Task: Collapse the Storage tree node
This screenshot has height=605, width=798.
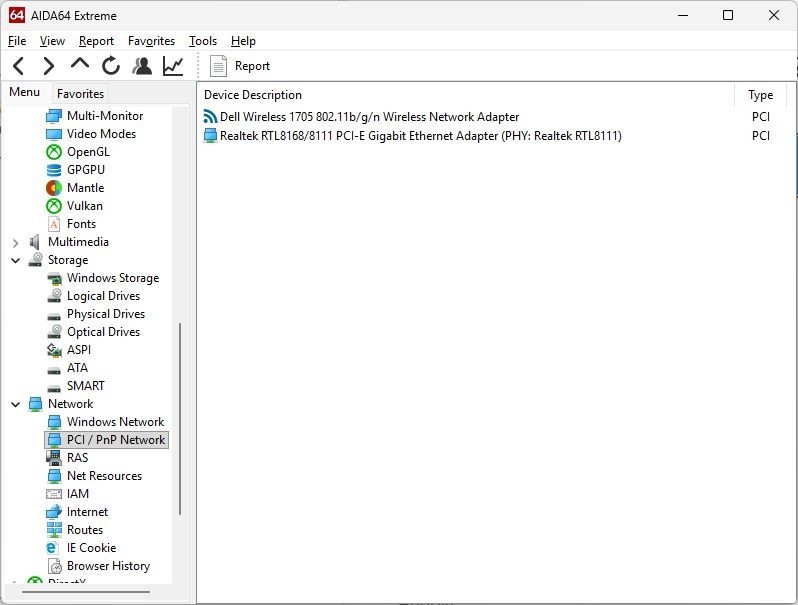Action: [x=15, y=261]
